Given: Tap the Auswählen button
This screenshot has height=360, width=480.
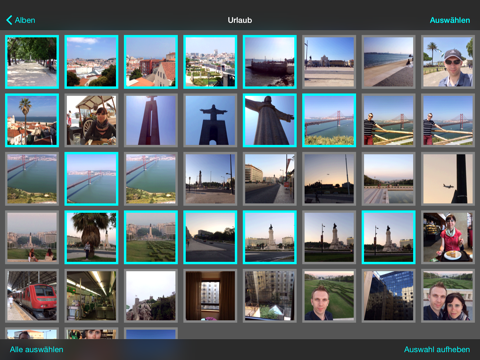Looking at the screenshot, I should point(450,20).
